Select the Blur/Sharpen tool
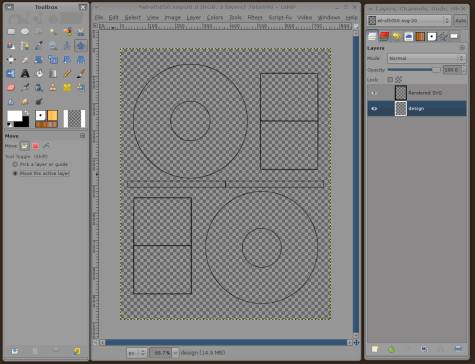 pyautogui.click(x=11, y=102)
